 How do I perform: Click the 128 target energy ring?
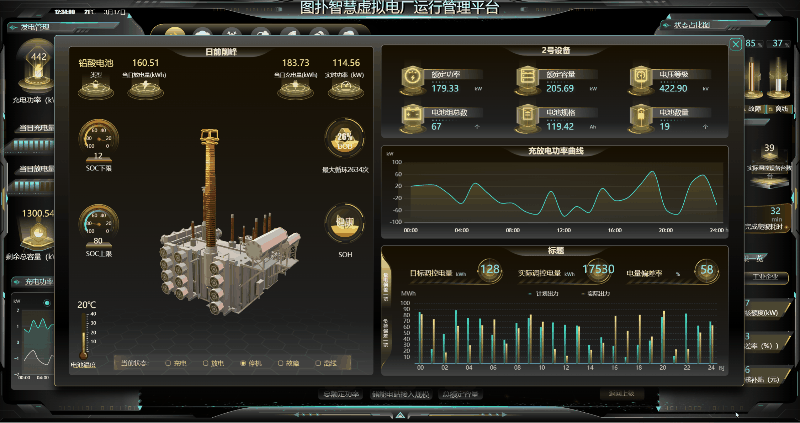[x=490, y=269]
